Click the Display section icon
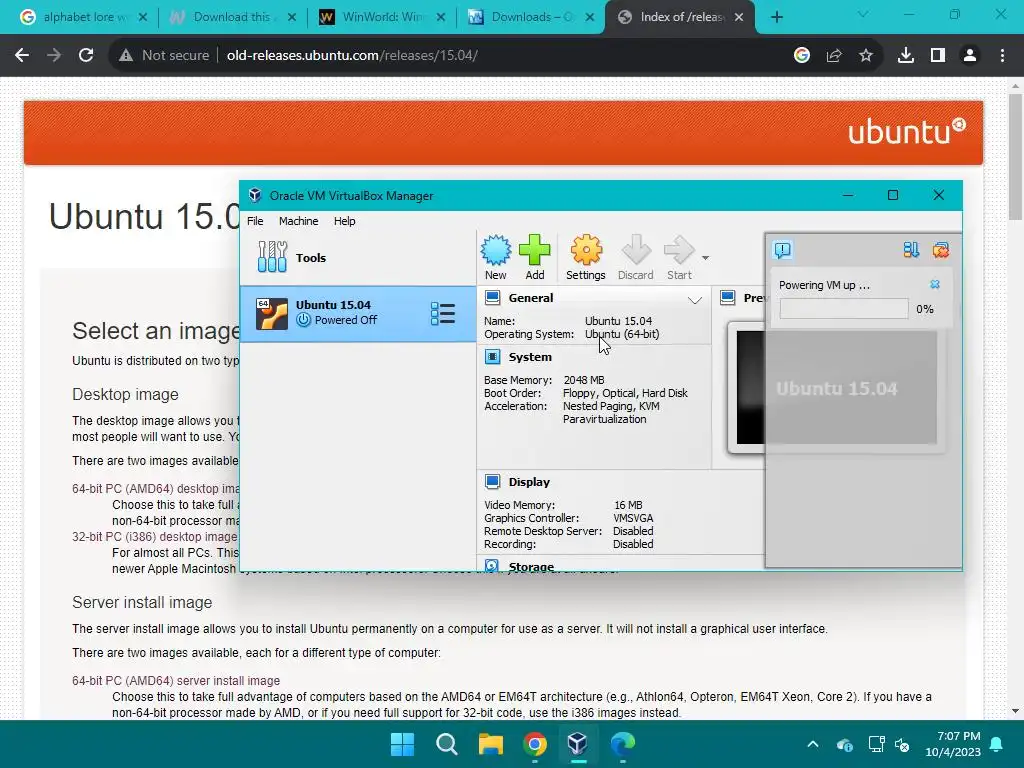This screenshot has height=768, width=1024. [492, 482]
